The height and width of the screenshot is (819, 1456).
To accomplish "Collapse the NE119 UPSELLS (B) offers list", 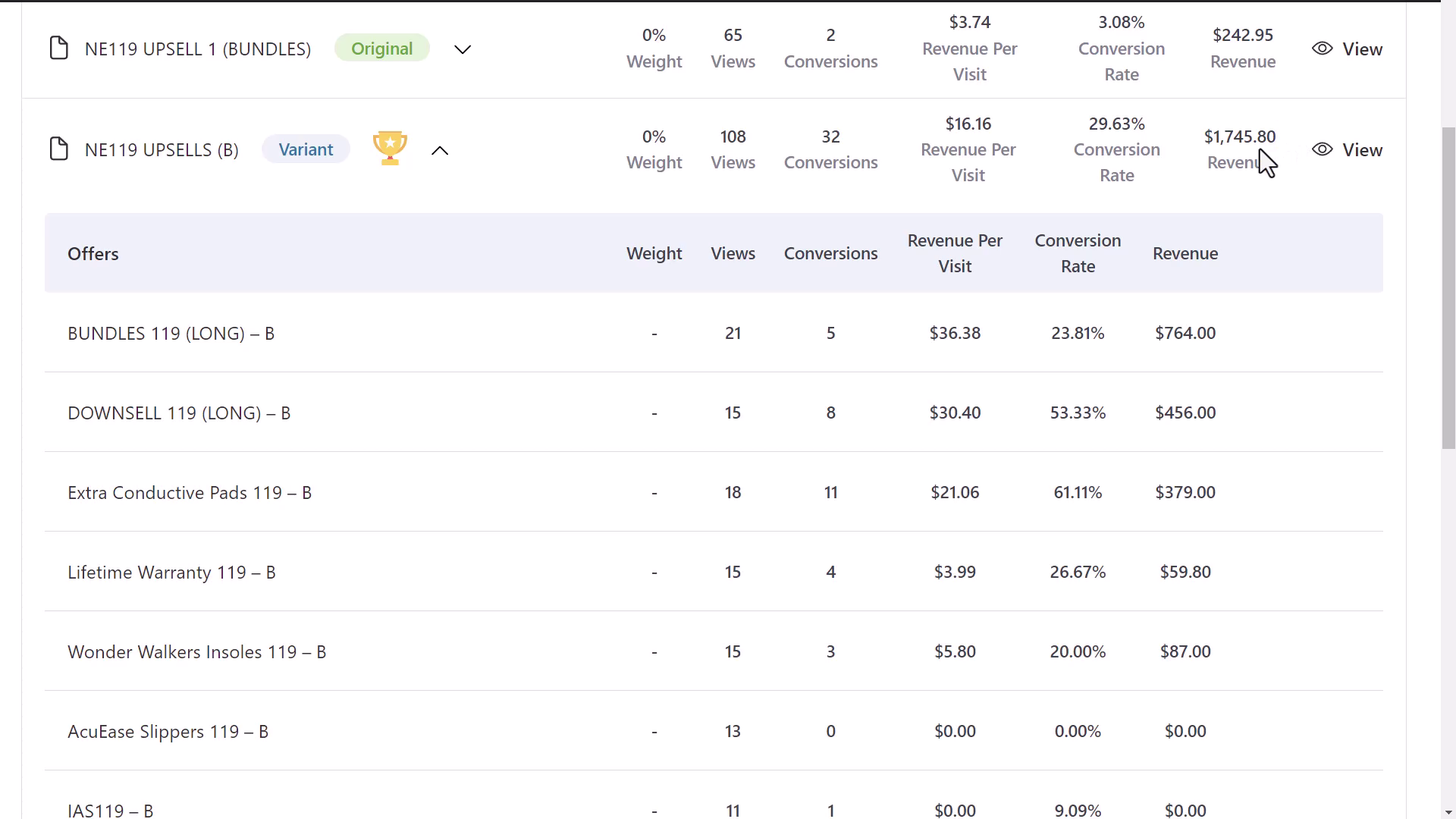I will point(440,150).
